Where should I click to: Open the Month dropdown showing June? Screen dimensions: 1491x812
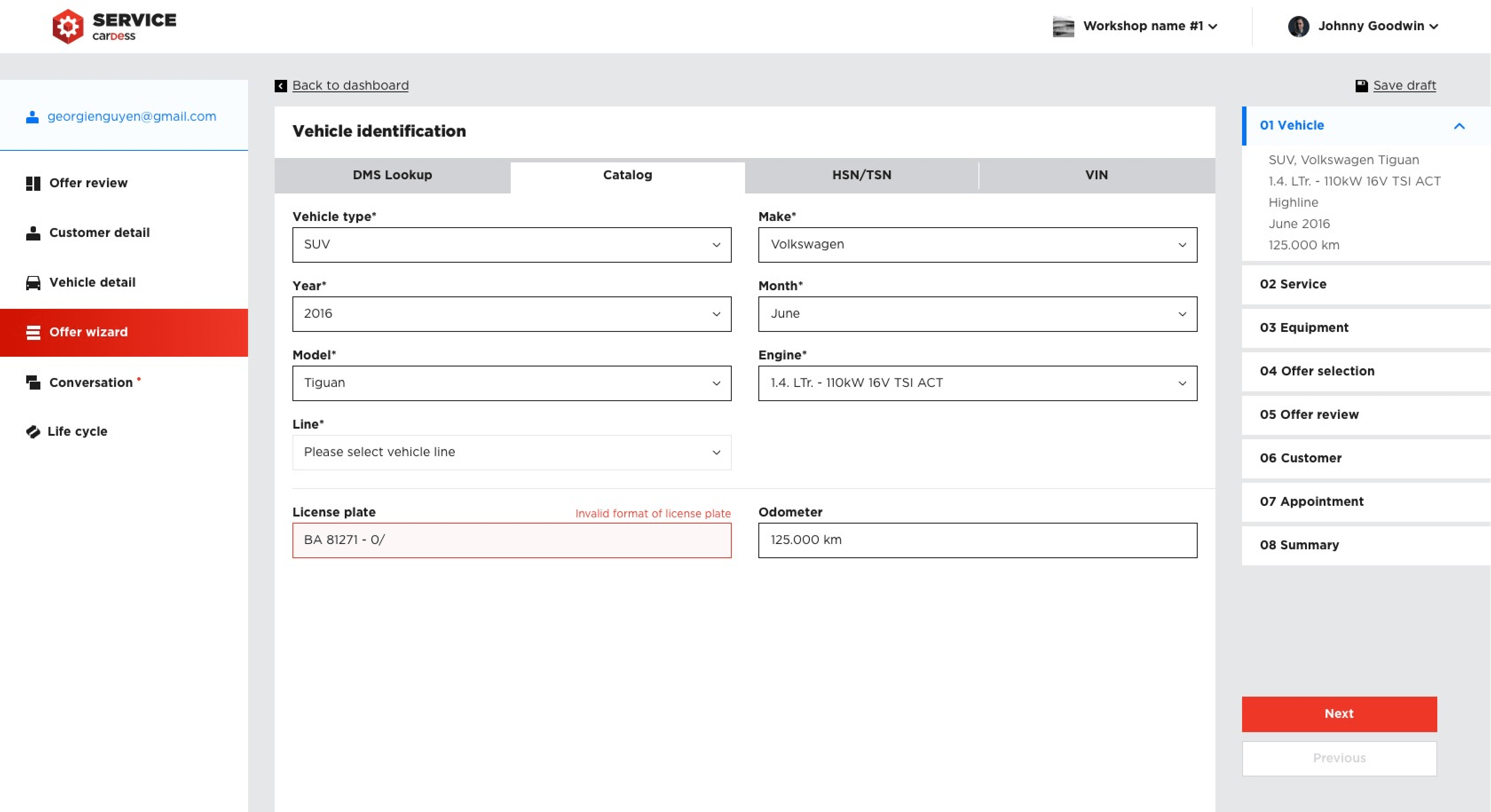point(978,314)
